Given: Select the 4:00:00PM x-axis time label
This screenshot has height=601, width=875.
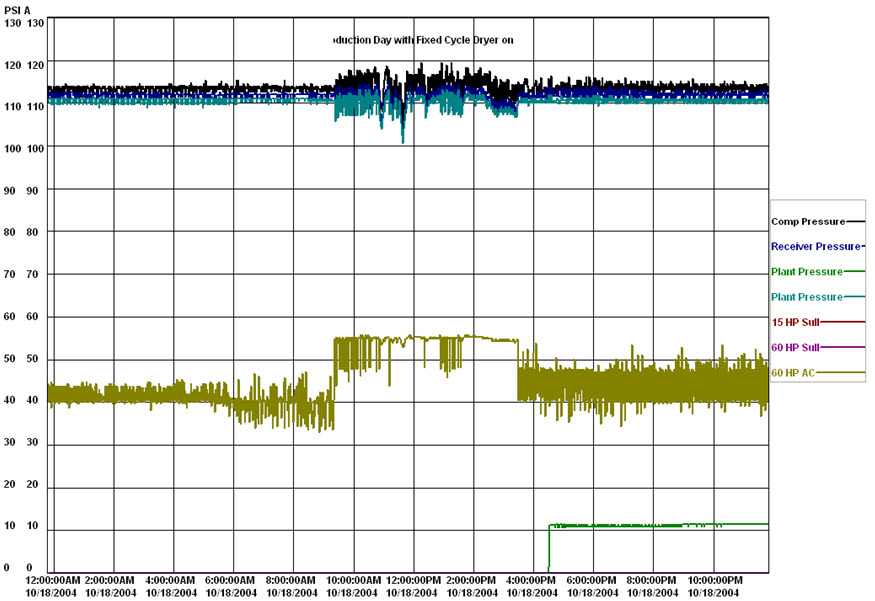Looking at the screenshot, I should coord(531,580).
